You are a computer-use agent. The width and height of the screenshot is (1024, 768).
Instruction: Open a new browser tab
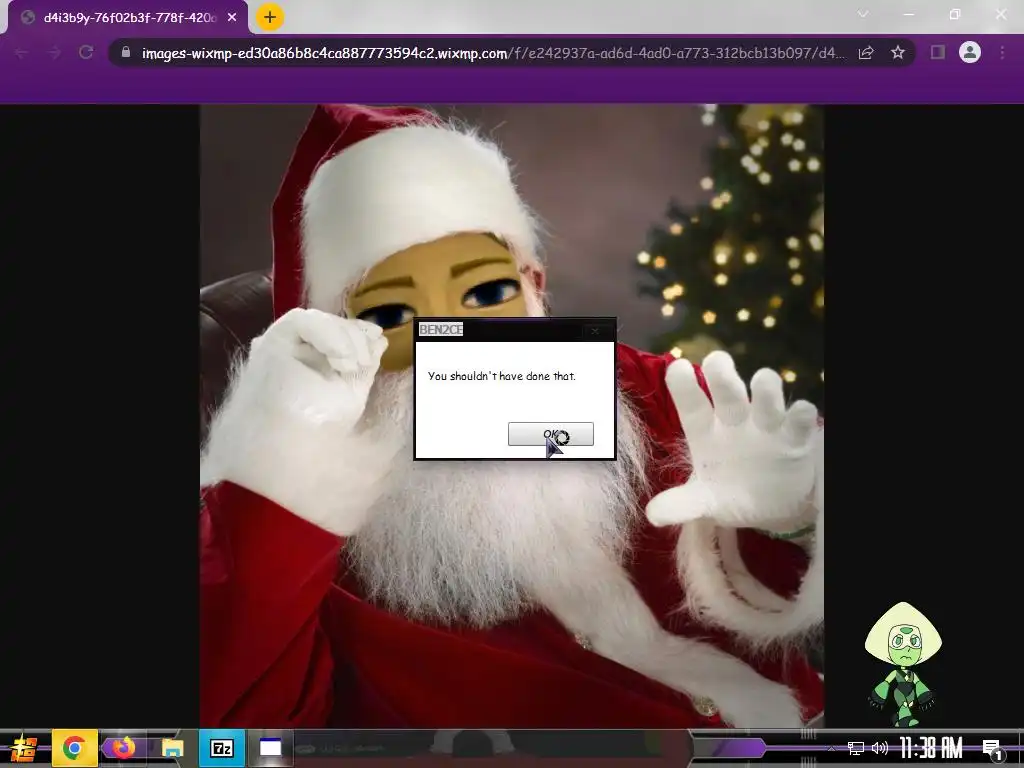[270, 18]
